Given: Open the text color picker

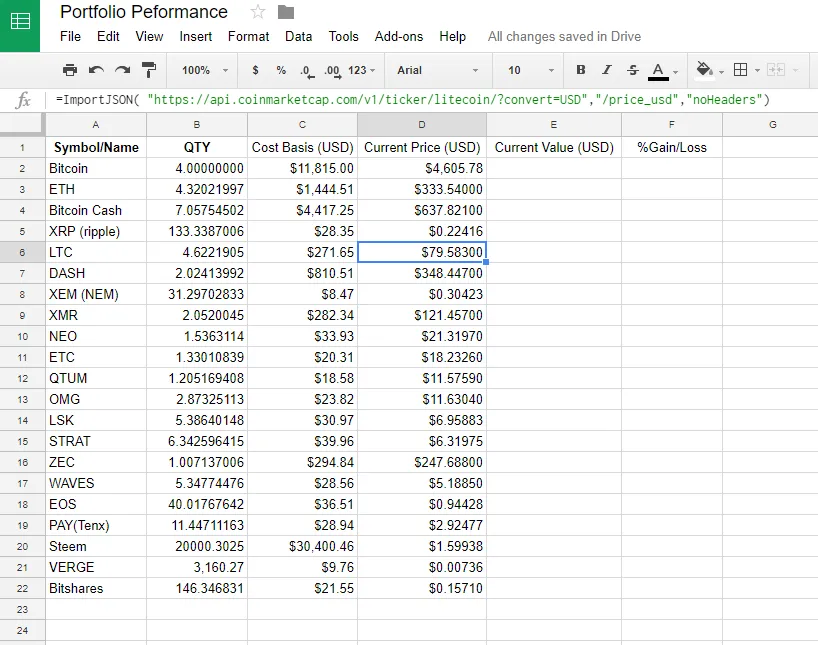Looking at the screenshot, I should tap(658, 71).
